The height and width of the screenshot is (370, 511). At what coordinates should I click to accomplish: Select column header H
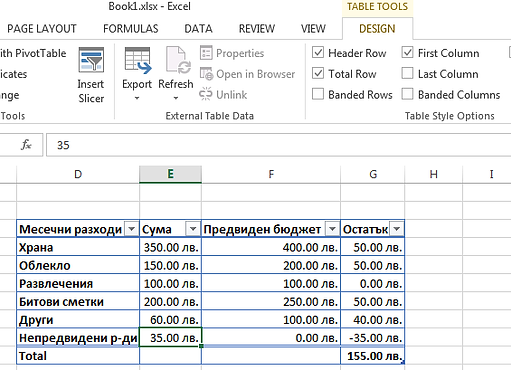click(434, 174)
